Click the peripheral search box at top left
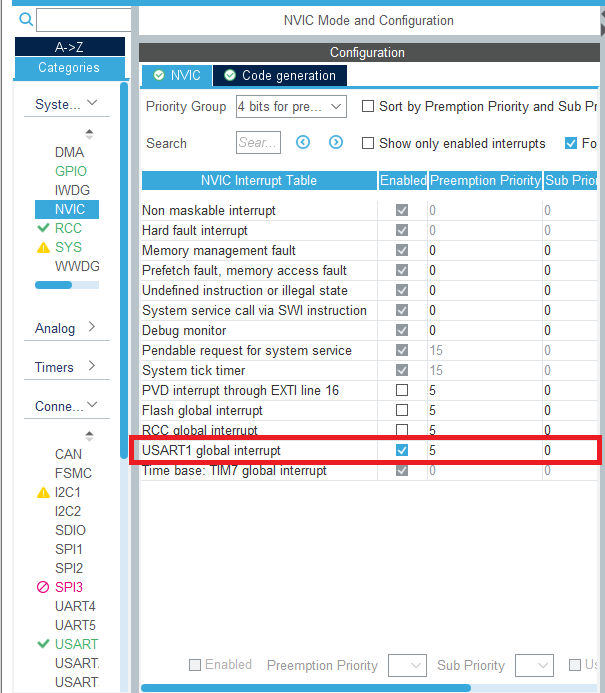 pos(84,20)
